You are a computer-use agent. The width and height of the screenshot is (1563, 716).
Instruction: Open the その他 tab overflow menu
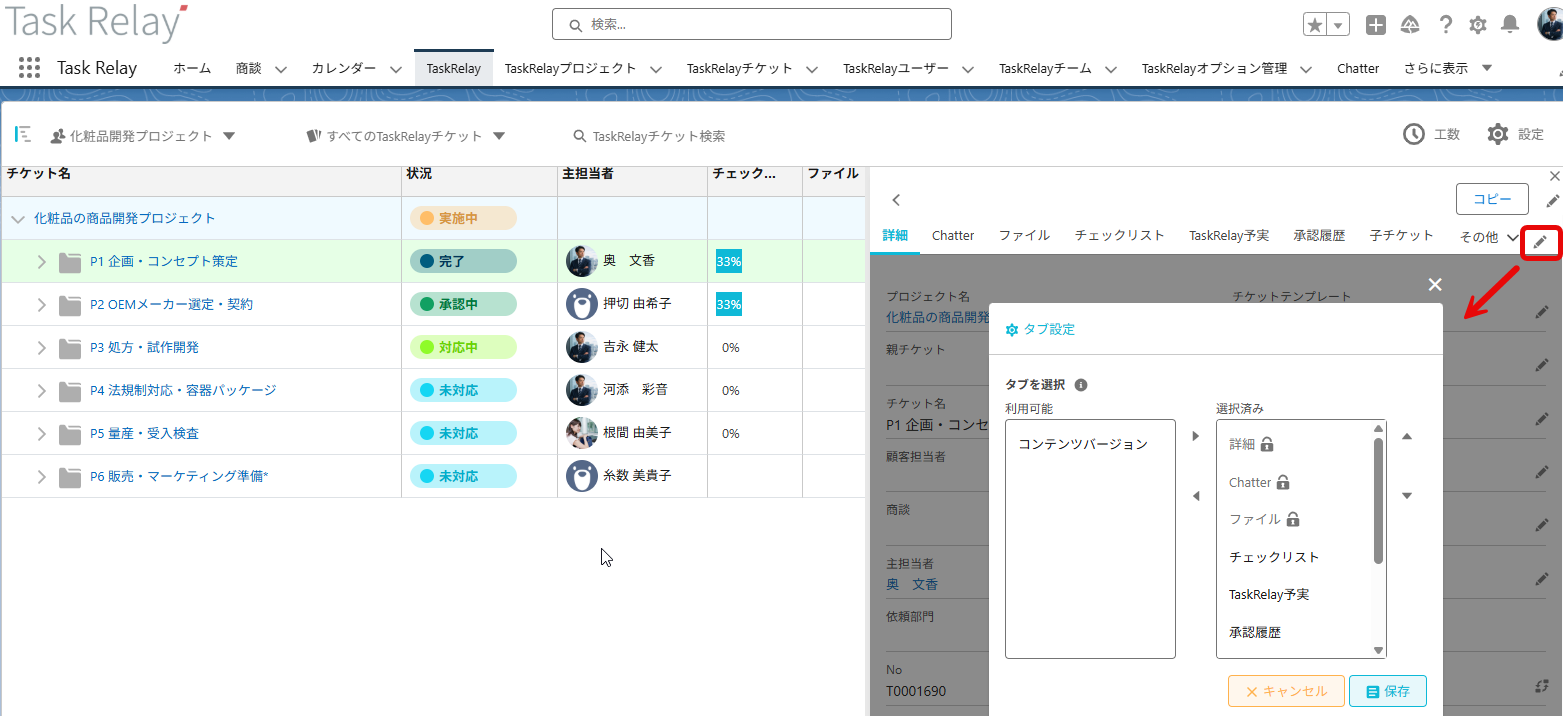[1489, 237]
